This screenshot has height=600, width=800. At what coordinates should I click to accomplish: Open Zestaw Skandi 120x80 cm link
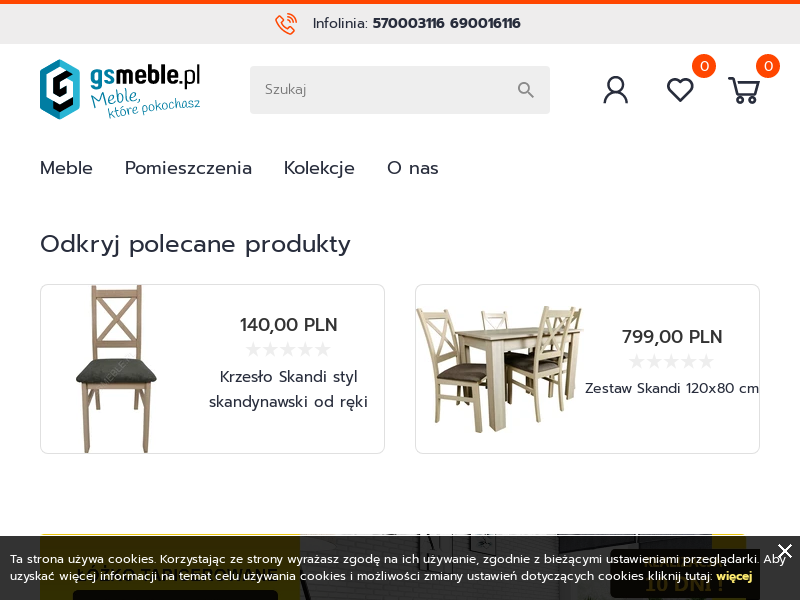tap(672, 388)
